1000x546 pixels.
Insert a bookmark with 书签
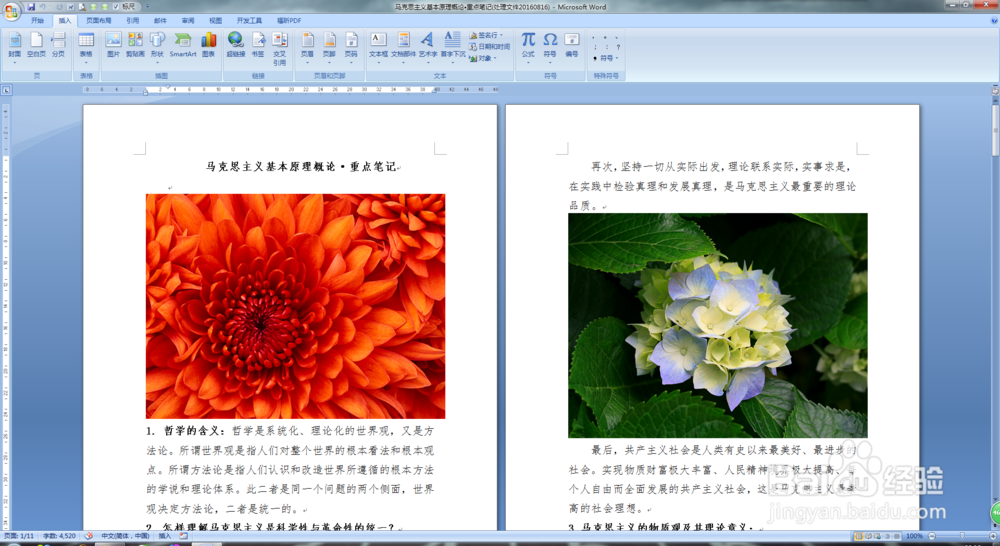pyautogui.click(x=258, y=45)
